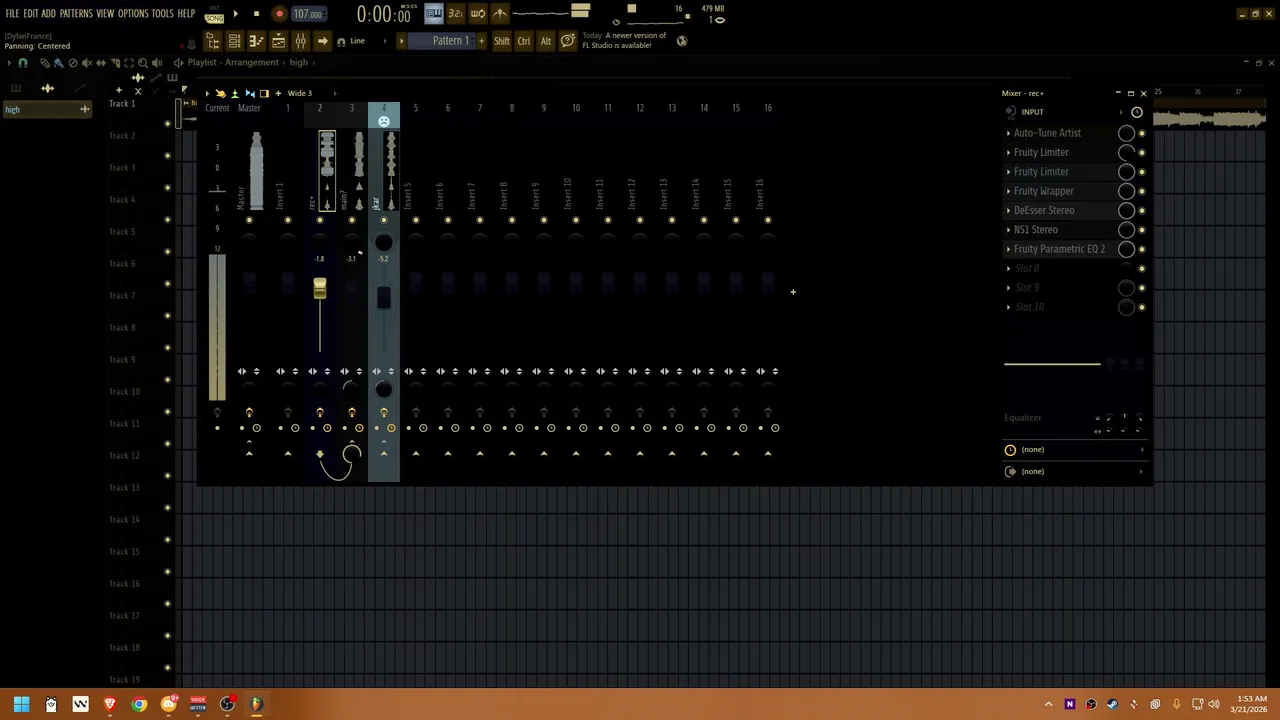Screen dimensions: 1280x720
Task: Add new pattern with plus button
Action: [481, 41]
